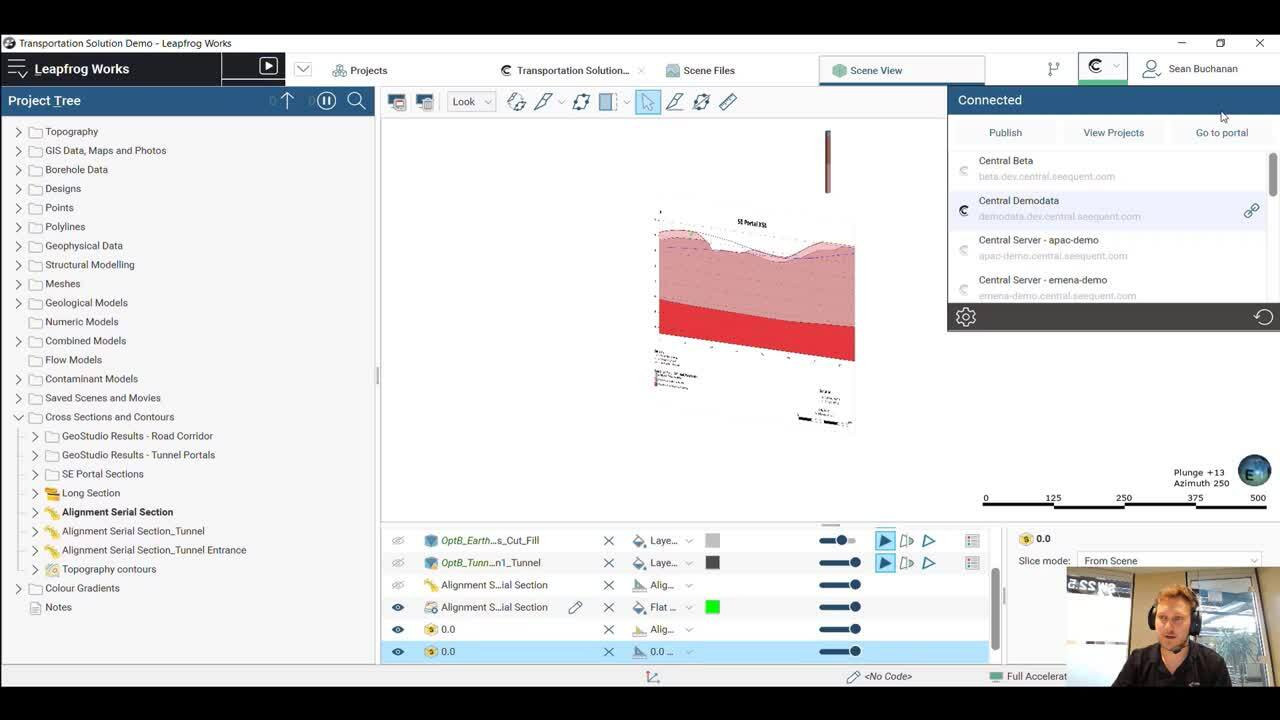Click the moving plane tool icon
Viewport: 1280px width, 720px height.
581,102
